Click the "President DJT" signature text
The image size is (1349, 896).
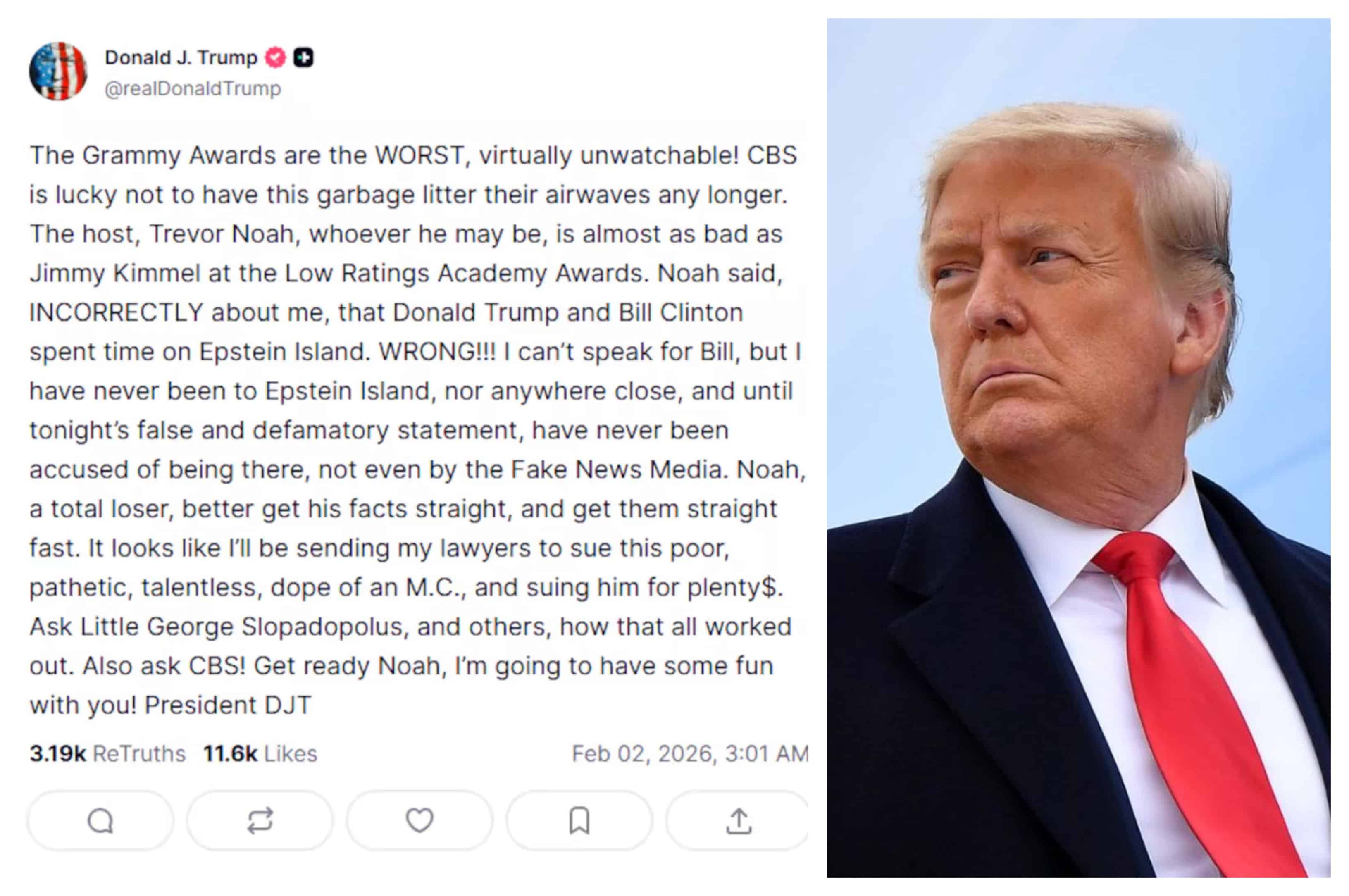227,705
